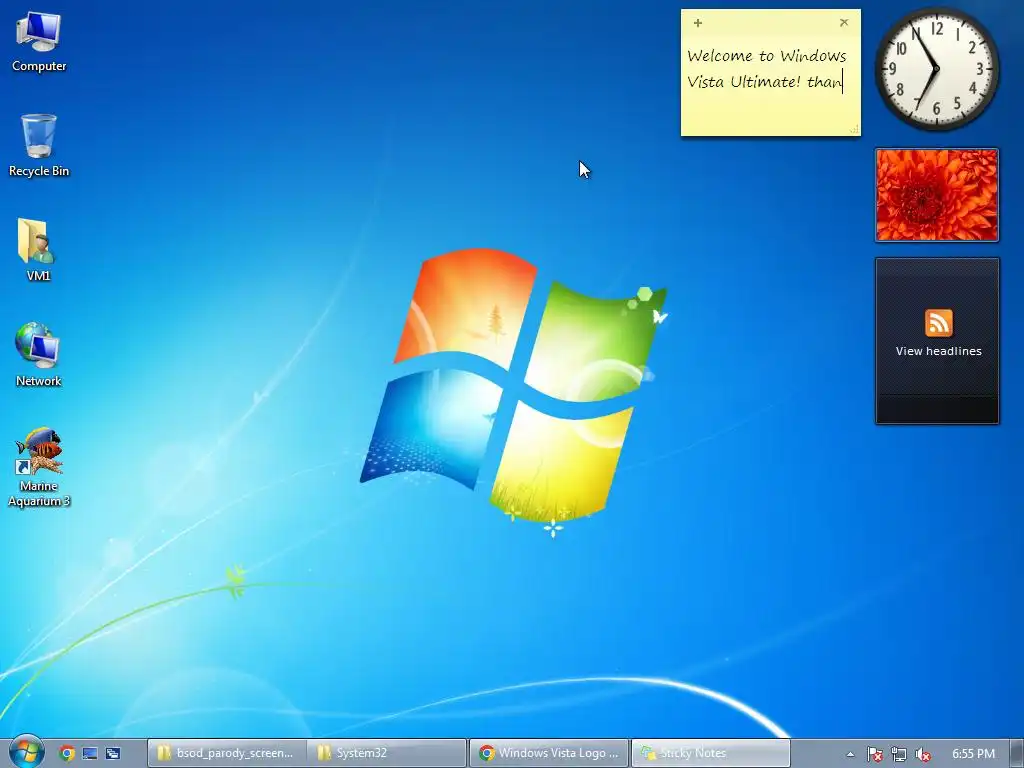Show hidden tray icons arrow
This screenshot has height=768, width=1024.
coord(850,754)
